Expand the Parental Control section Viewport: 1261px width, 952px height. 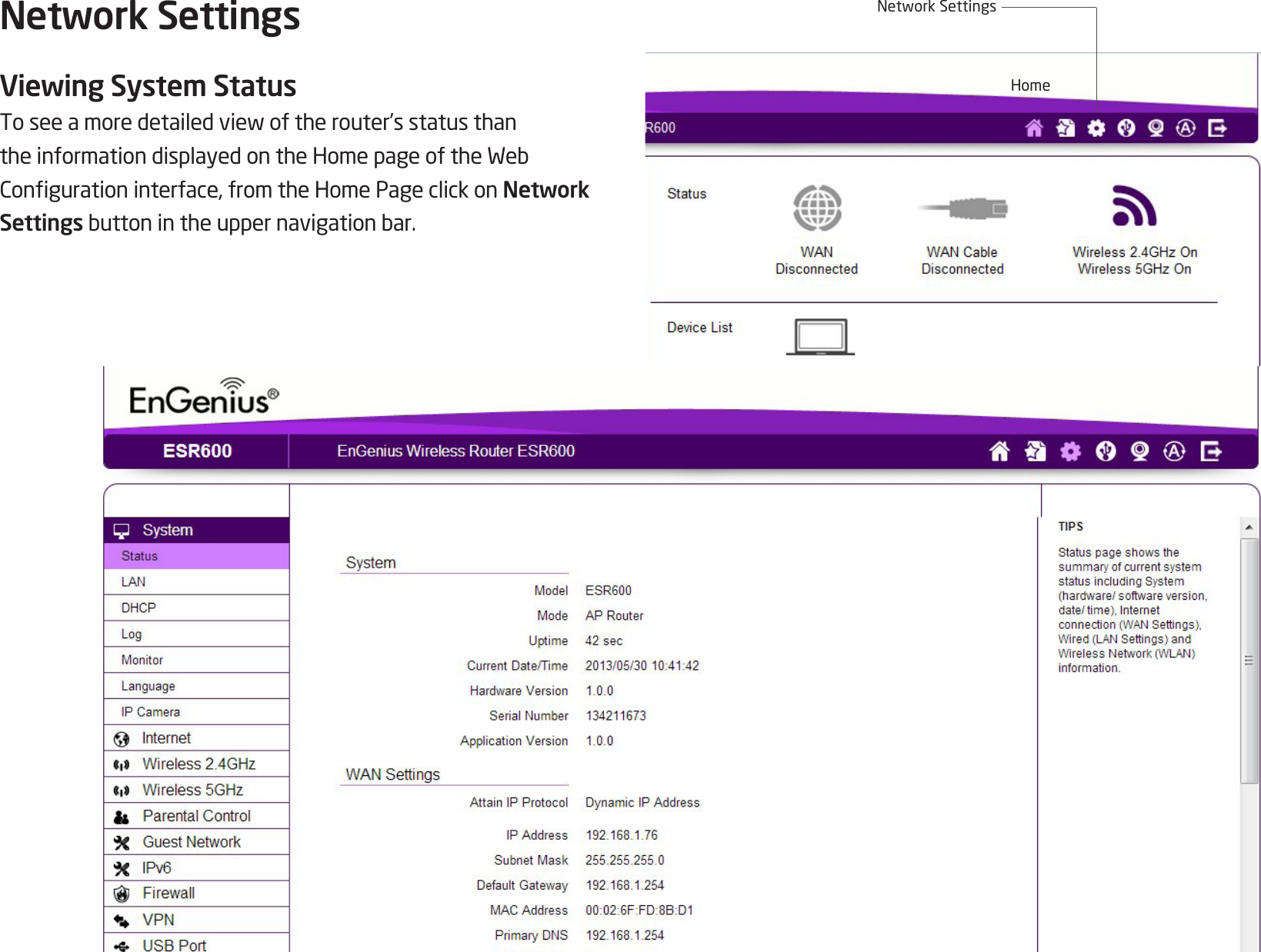click(x=196, y=816)
